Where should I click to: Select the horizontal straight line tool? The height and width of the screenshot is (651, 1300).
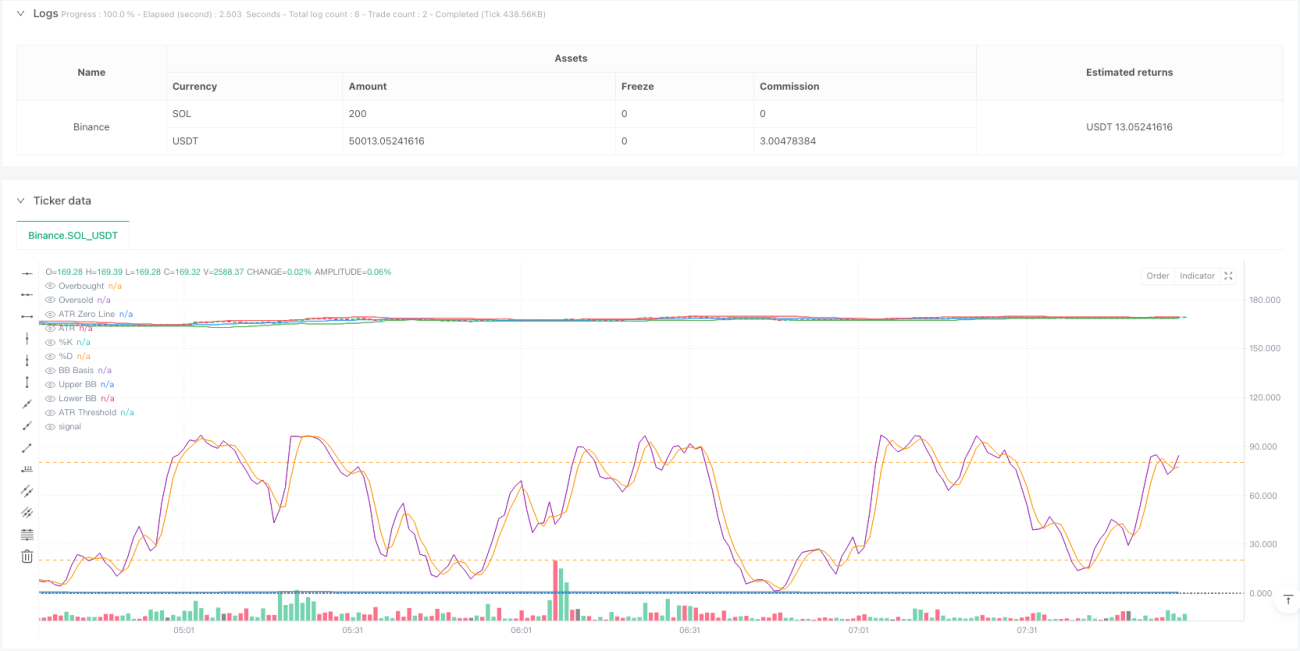pos(27,272)
